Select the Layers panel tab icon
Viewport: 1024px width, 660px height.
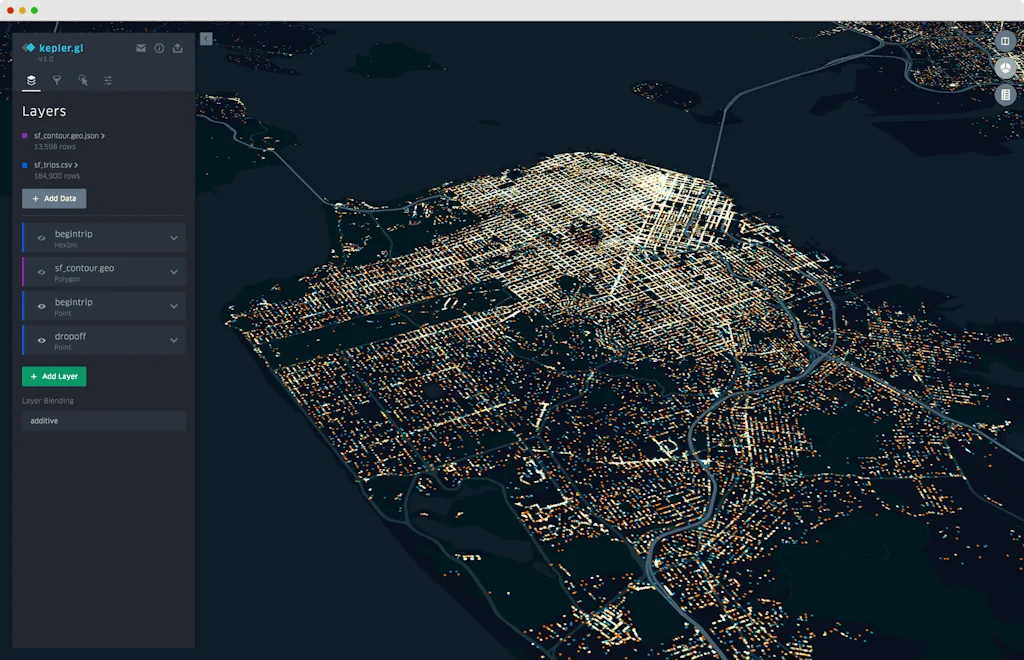tap(31, 81)
